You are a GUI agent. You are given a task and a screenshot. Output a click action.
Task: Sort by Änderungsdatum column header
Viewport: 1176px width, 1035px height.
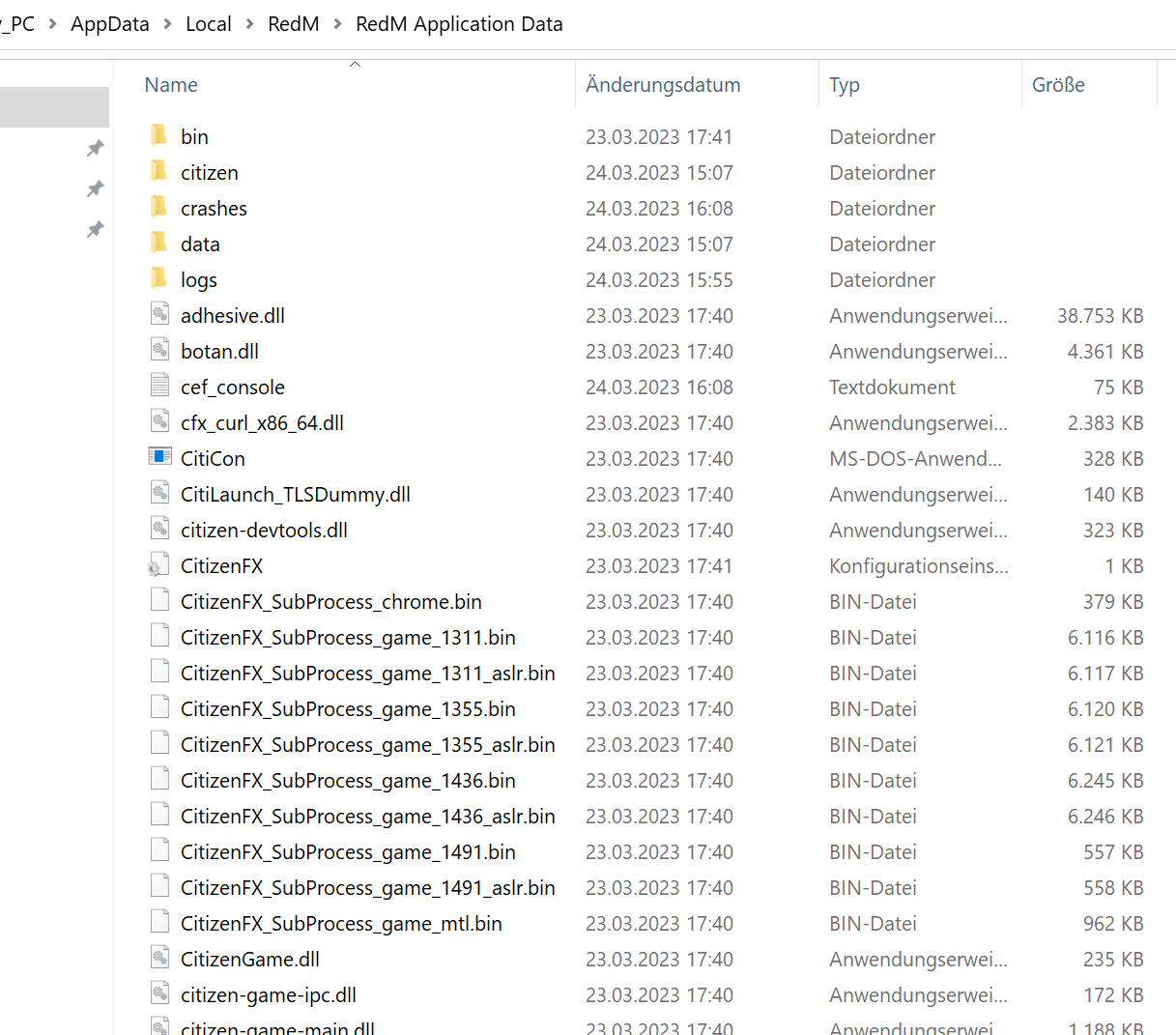click(x=663, y=85)
